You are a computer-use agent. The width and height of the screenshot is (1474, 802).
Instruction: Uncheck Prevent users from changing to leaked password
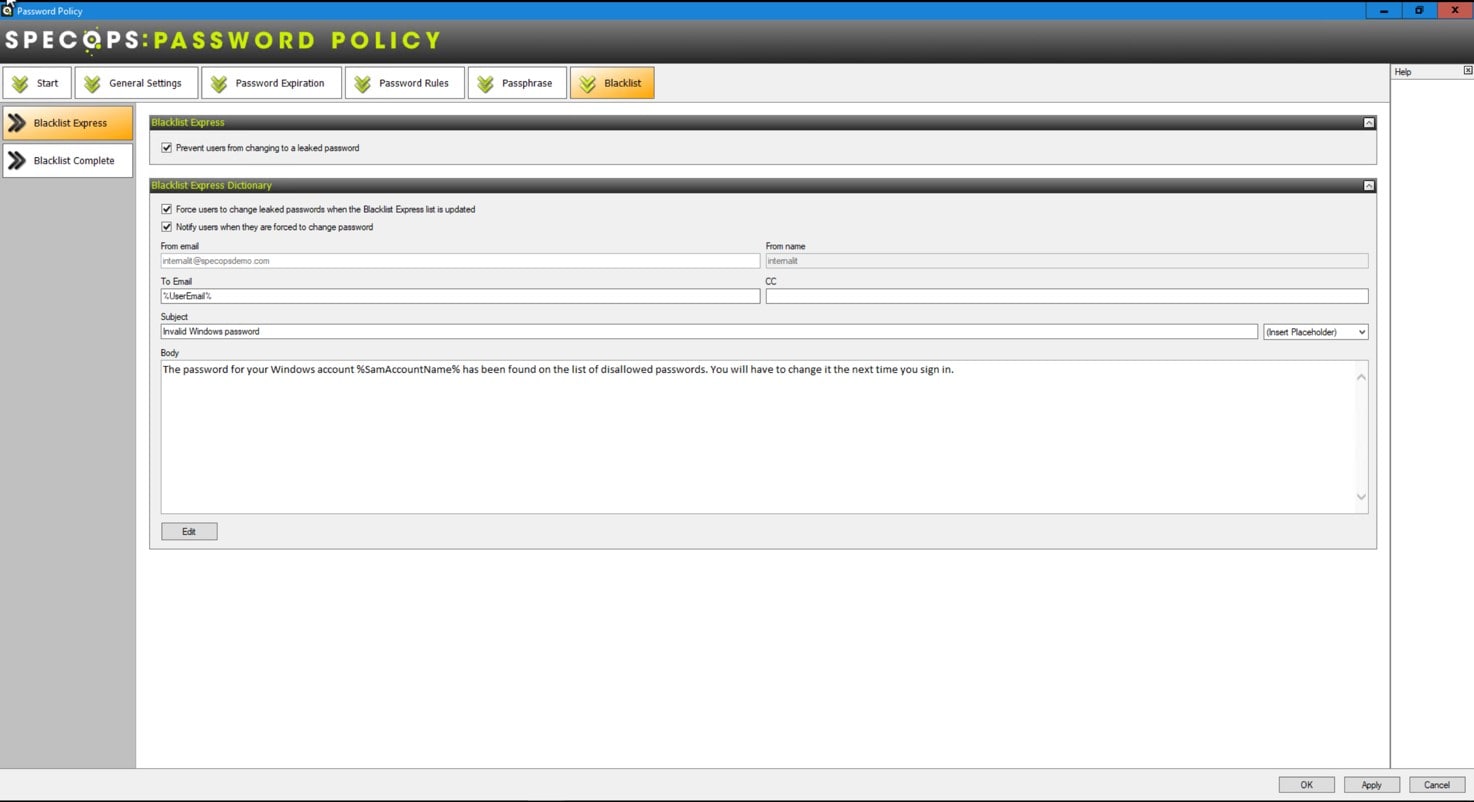coord(167,148)
